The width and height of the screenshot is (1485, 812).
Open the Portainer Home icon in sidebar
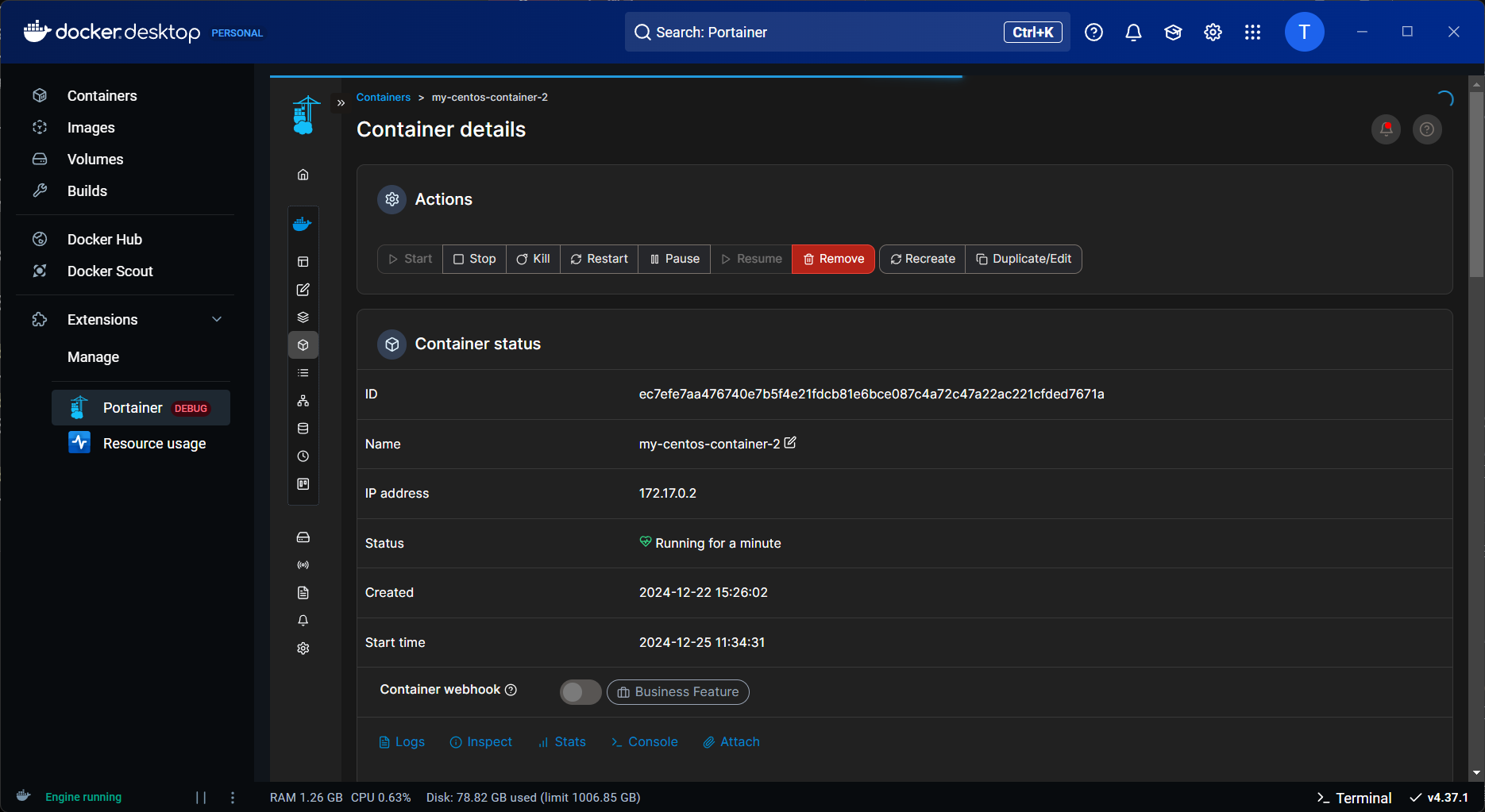tap(303, 175)
